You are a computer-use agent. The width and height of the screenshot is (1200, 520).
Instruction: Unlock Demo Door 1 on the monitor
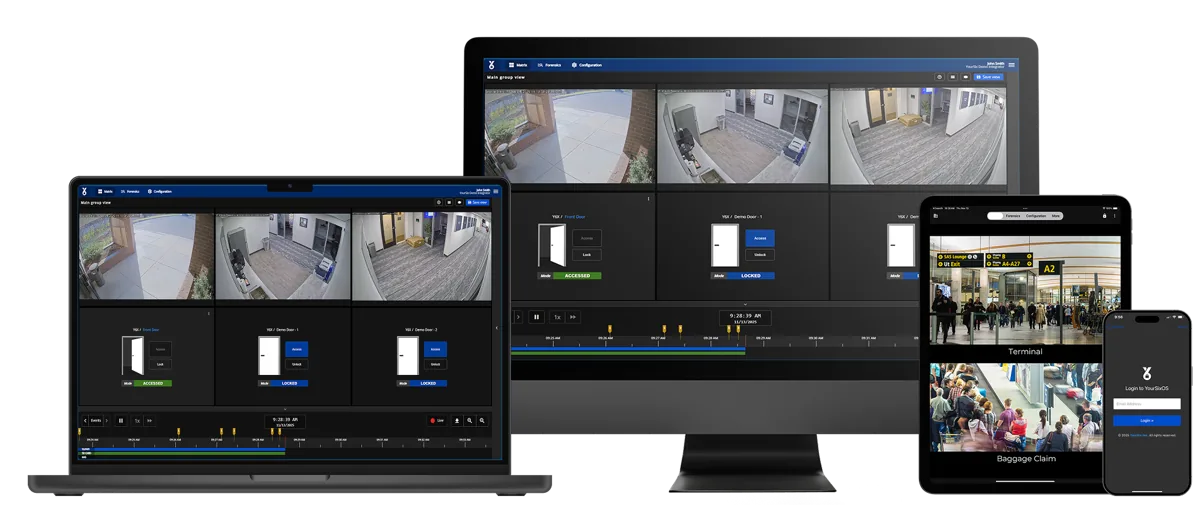tap(760, 255)
